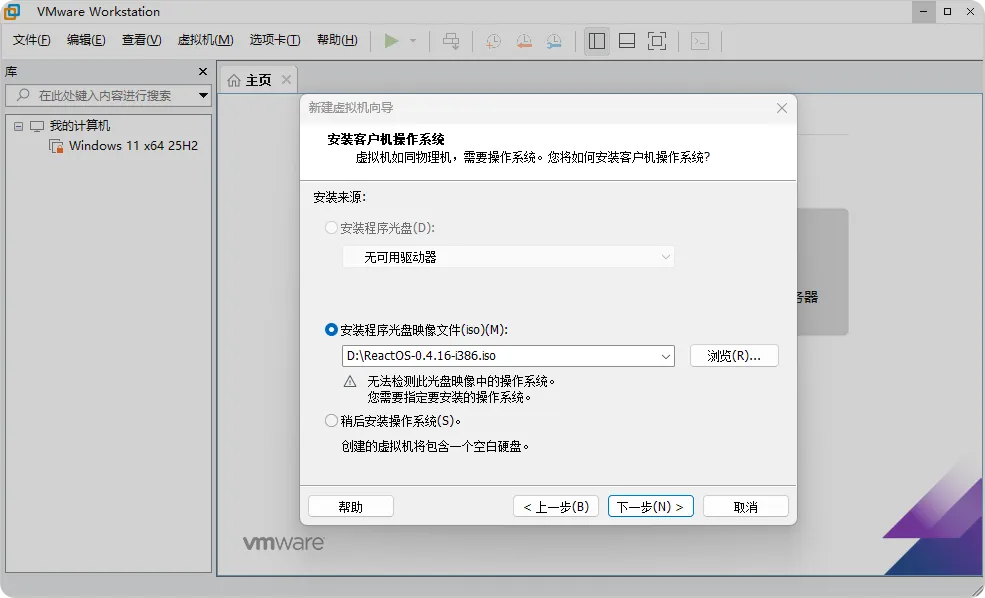This screenshot has width=985, height=598.
Task: Maximize the VMware Workstation window
Action: (947, 11)
